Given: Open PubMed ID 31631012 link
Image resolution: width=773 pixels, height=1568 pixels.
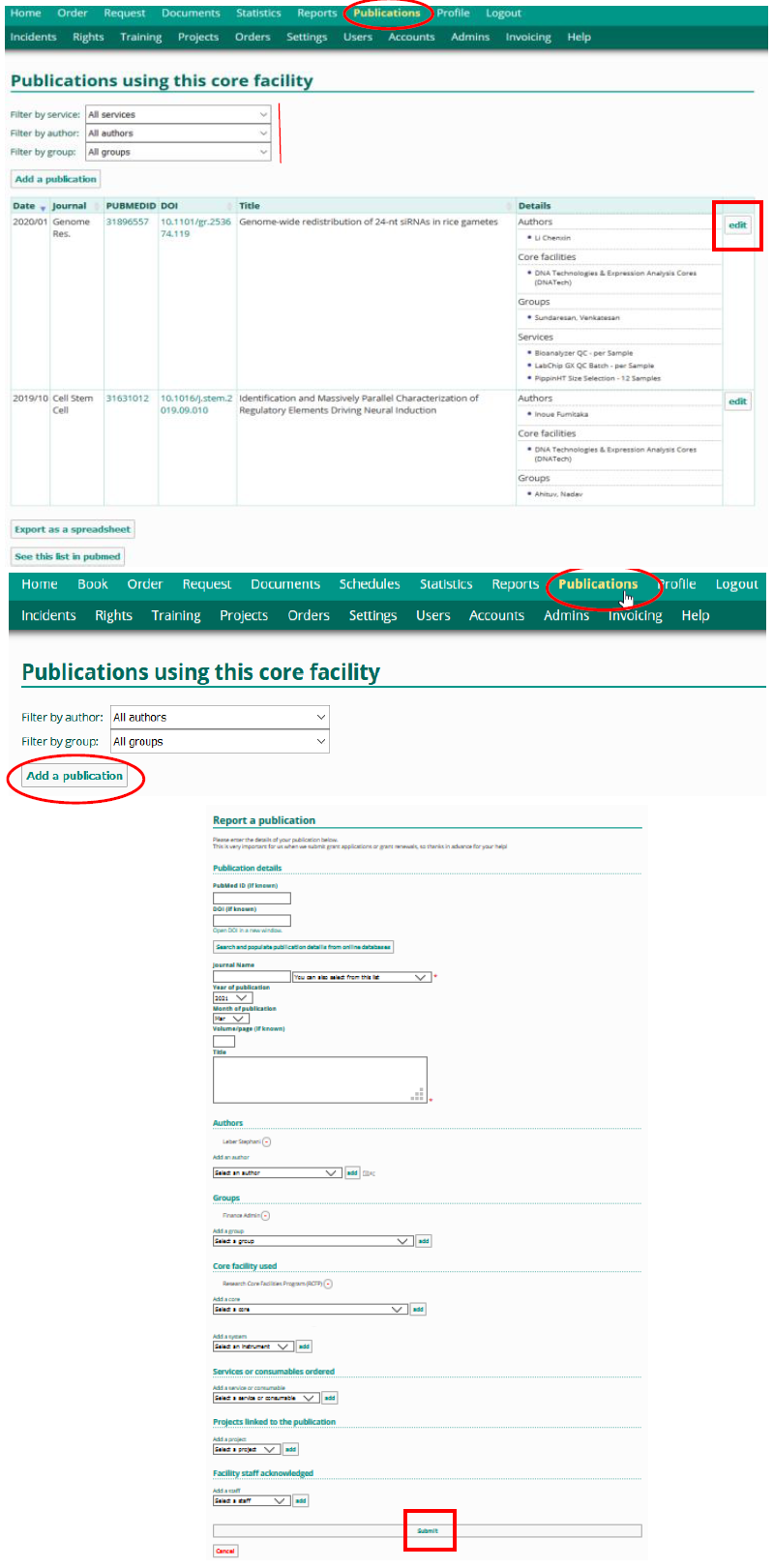Looking at the screenshot, I should pyautogui.click(x=127, y=399).
